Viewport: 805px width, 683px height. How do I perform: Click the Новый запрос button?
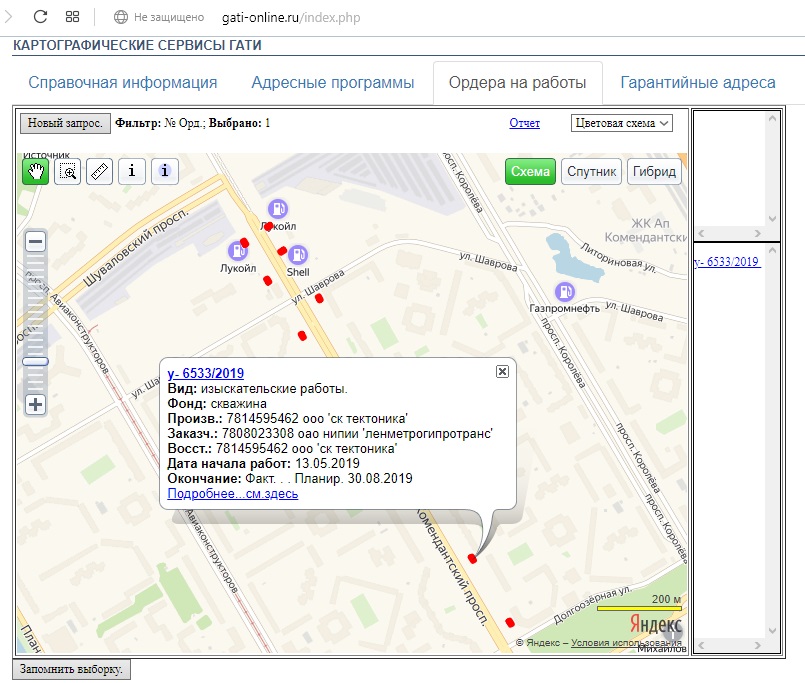(65, 123)
